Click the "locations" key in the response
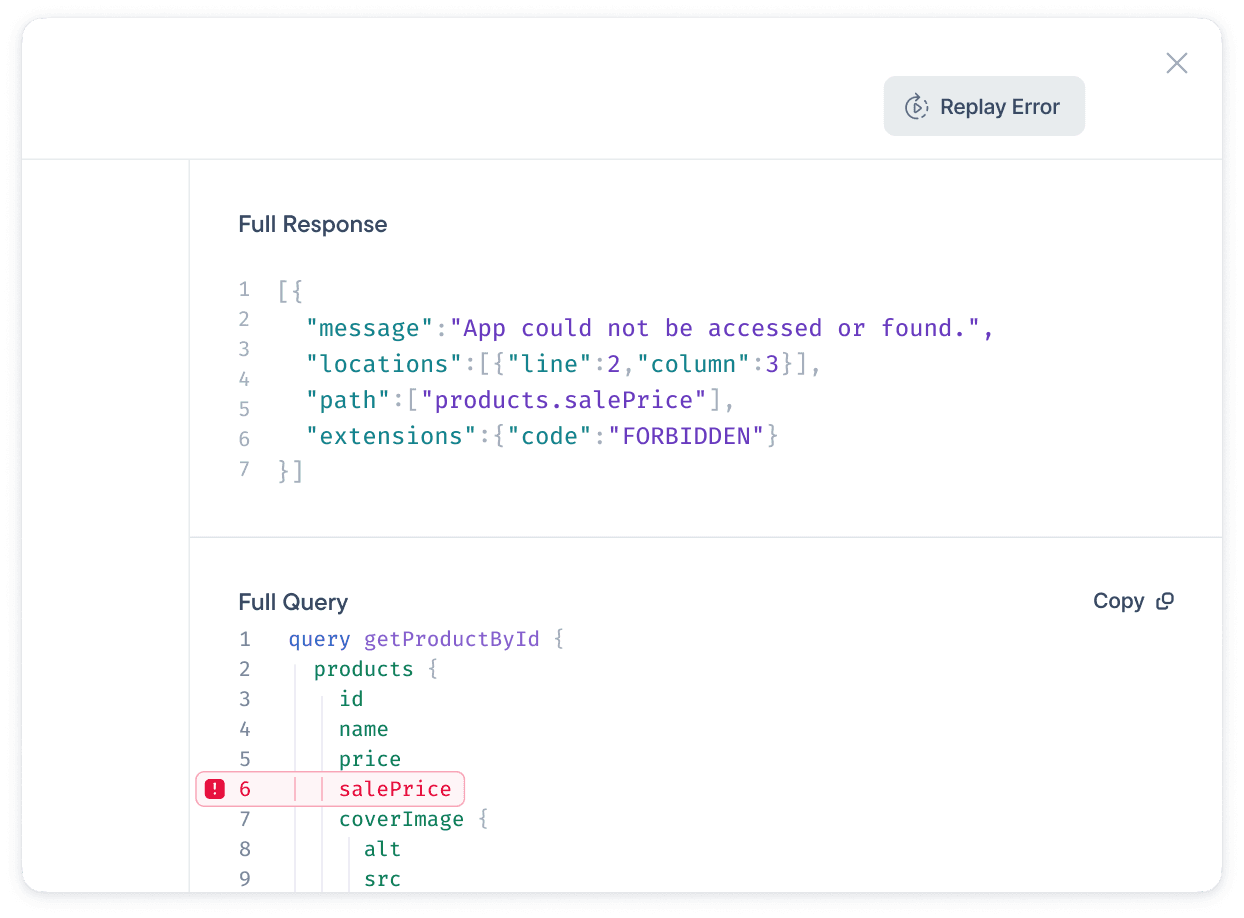 point(377,364)
